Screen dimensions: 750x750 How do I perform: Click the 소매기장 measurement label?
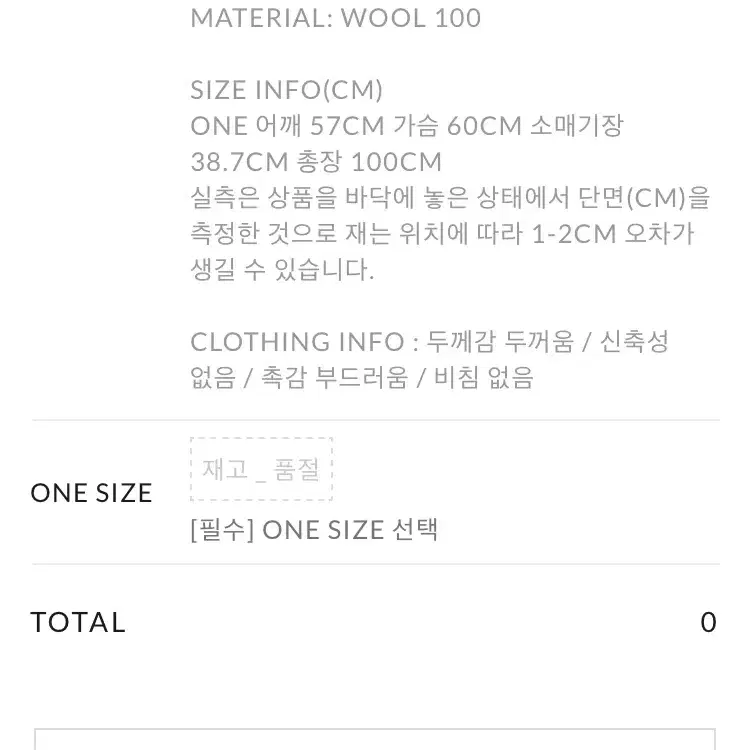point(577,126)
